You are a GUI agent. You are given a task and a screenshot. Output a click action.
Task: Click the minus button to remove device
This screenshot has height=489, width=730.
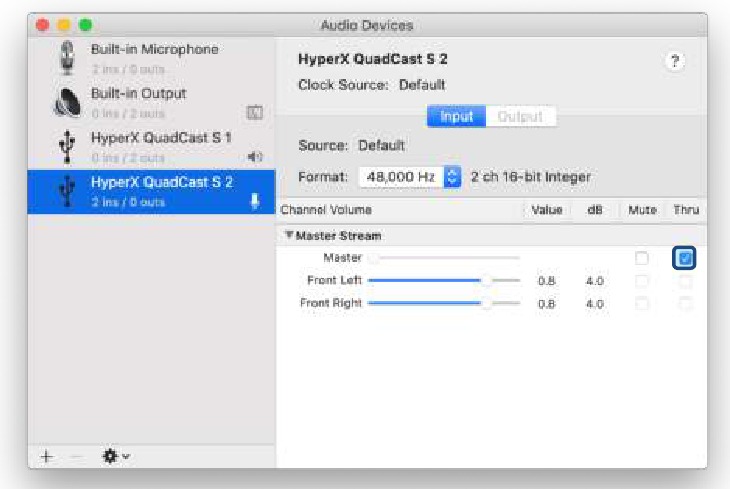pos(77,456)
